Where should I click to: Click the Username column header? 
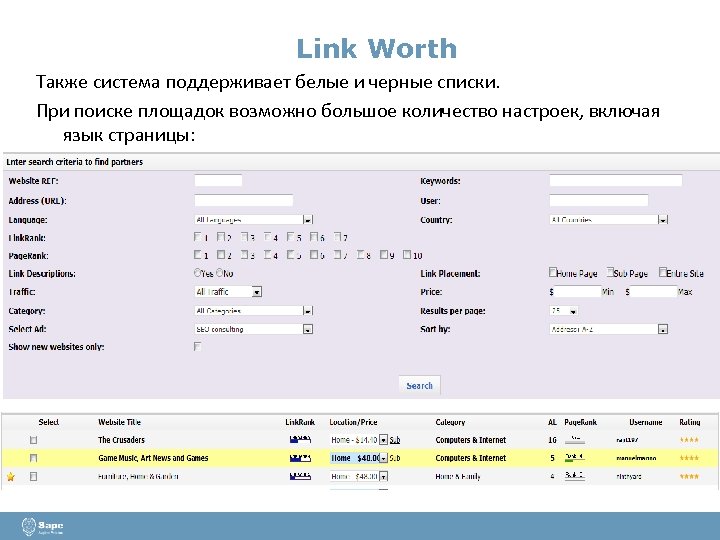point(646,422)
